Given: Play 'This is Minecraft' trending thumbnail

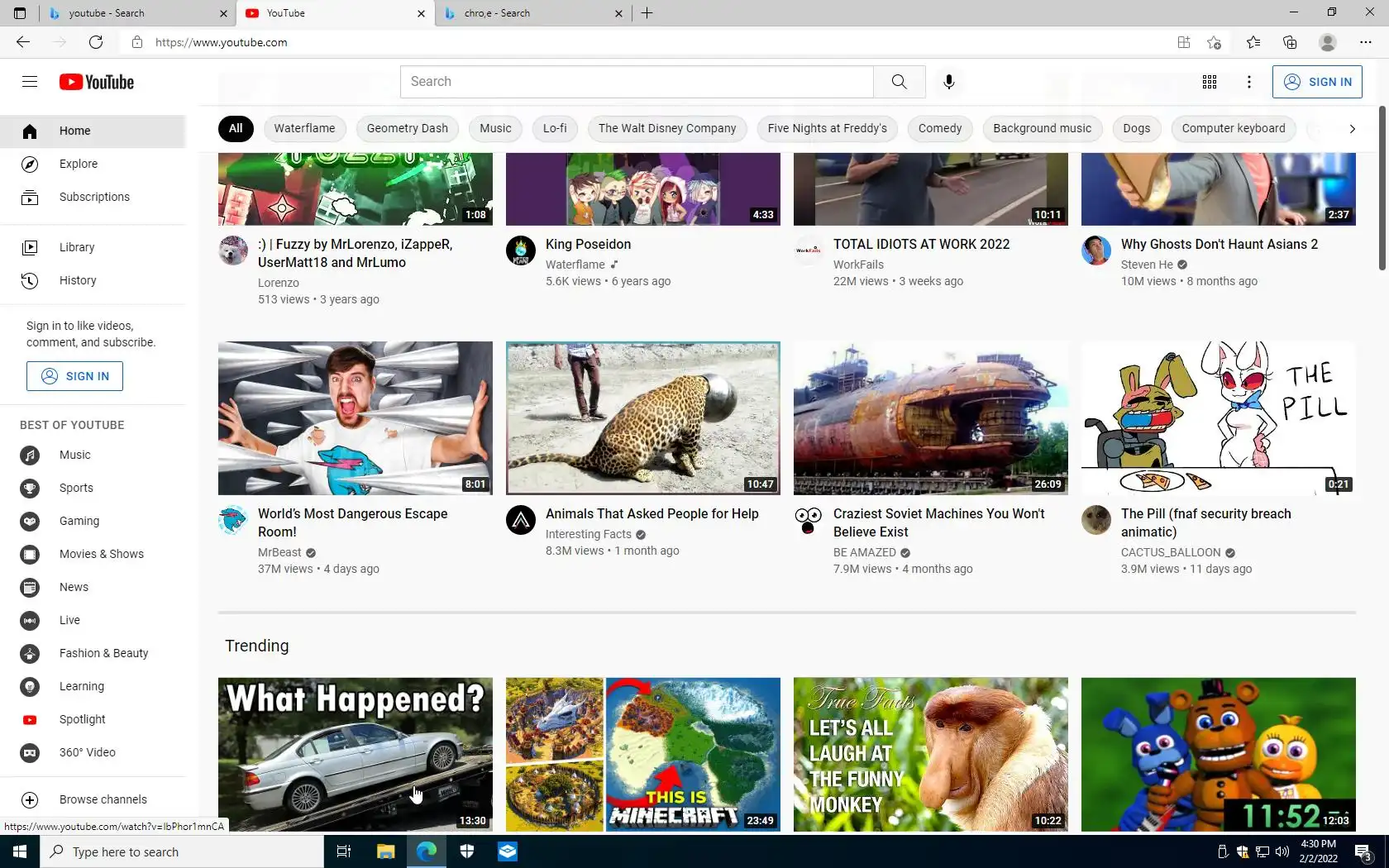Looking at the screenshot, I should pyautogui.click(x=643, y=754).
